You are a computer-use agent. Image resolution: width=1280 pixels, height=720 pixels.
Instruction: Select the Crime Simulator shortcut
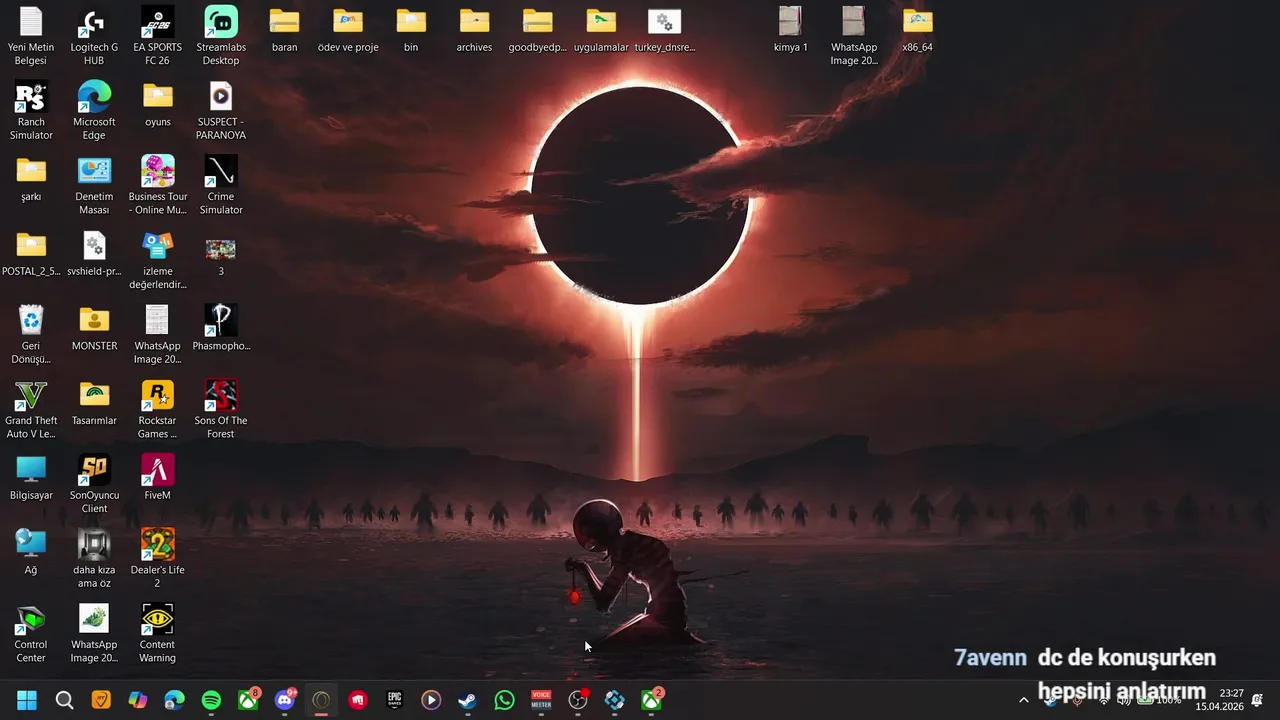coord(221,186)
